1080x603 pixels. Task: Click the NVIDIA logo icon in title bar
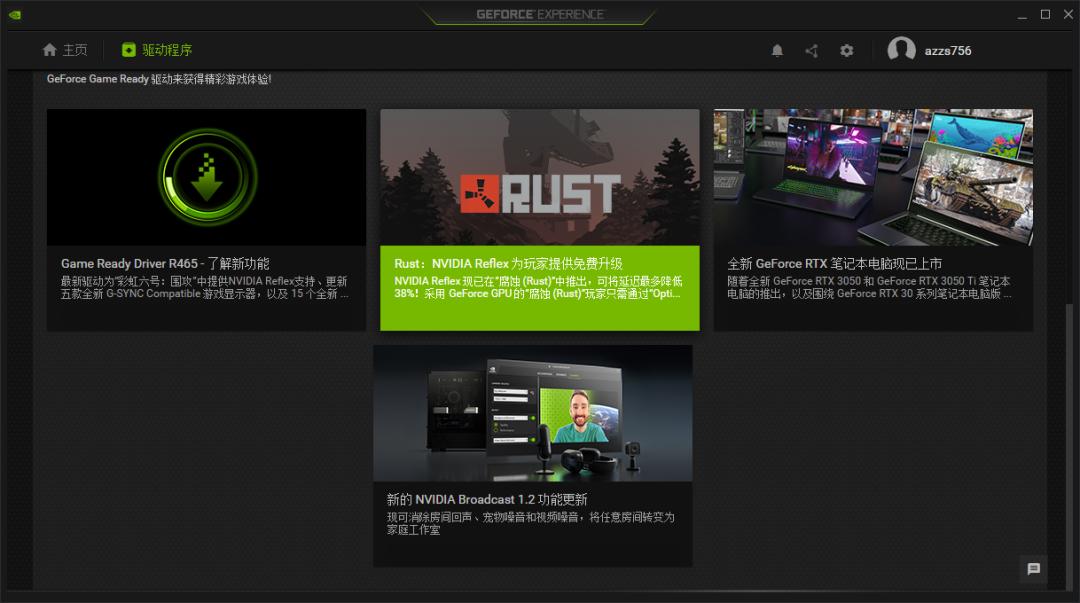point(14,14)
